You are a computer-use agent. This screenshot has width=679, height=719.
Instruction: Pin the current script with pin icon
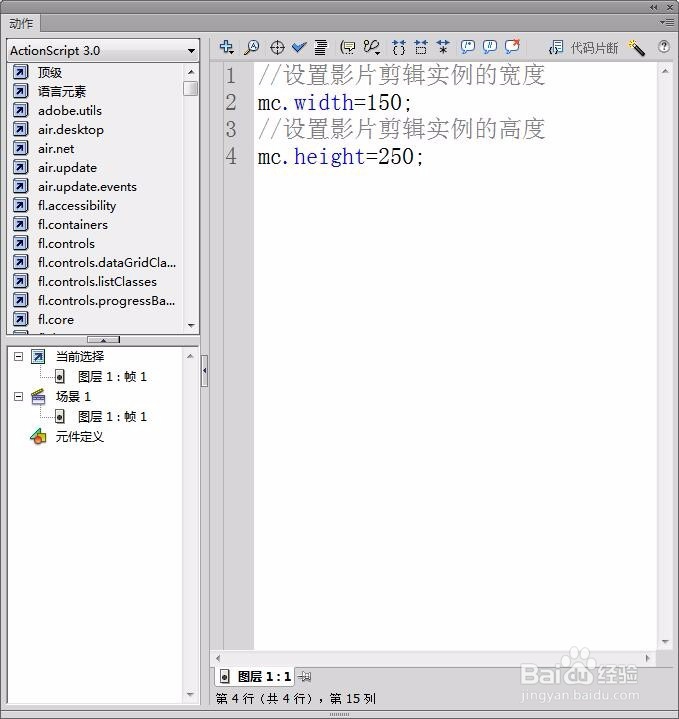304,676
